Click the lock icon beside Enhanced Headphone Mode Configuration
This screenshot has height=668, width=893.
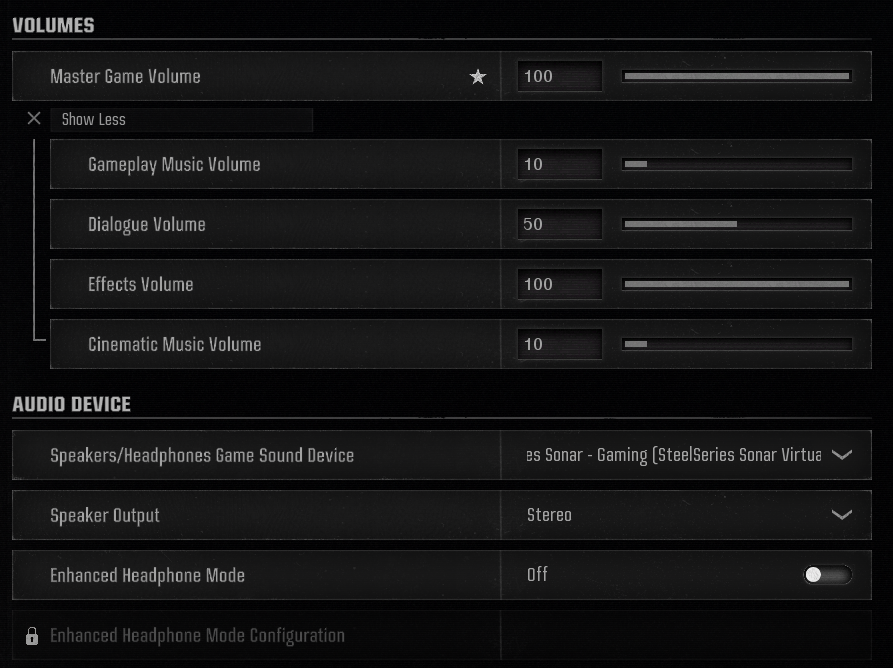(32, 636)
